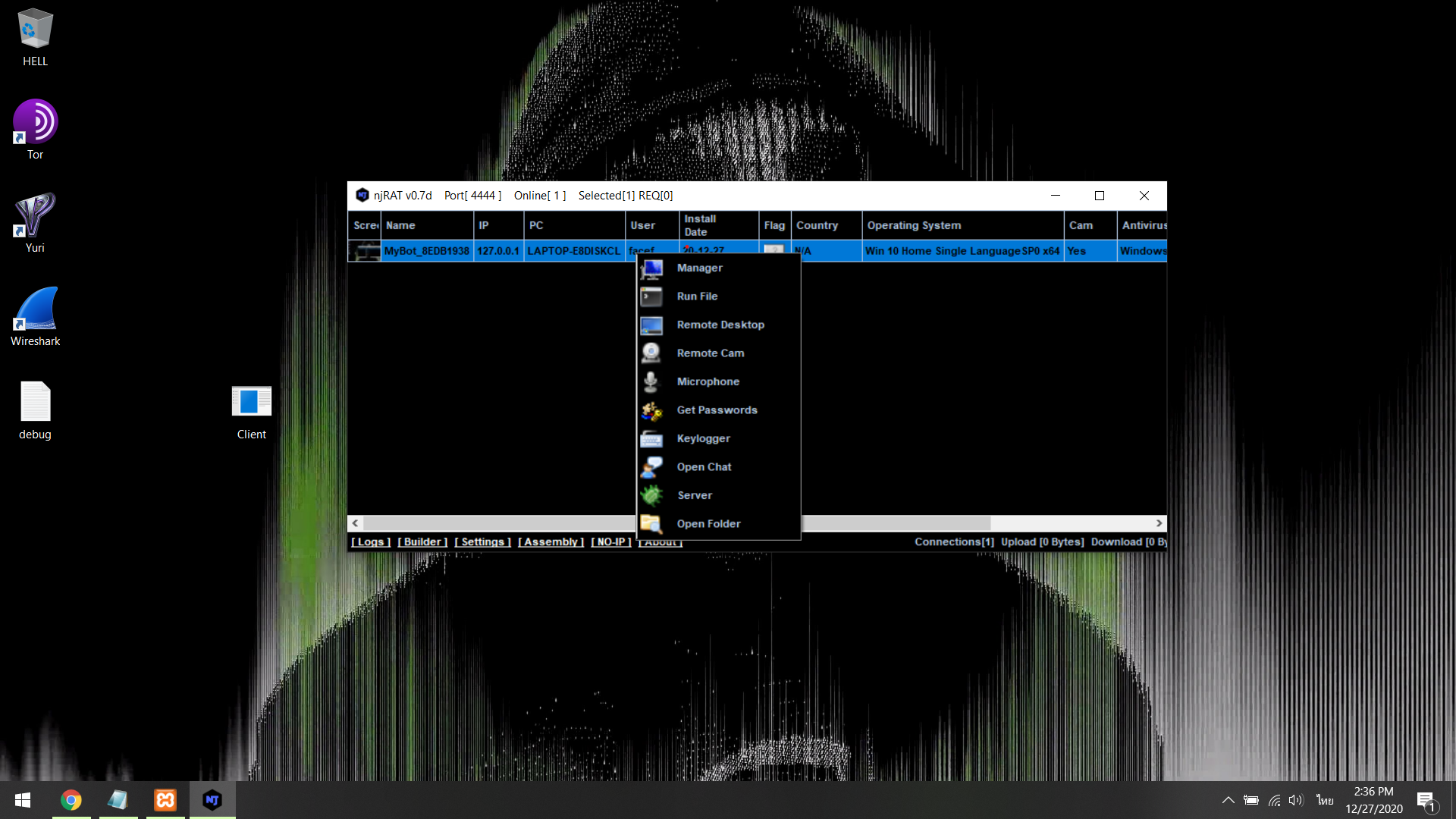The image size is (1456, 819).
Task: Open the victim File Manager
Action: click(699, 268)
